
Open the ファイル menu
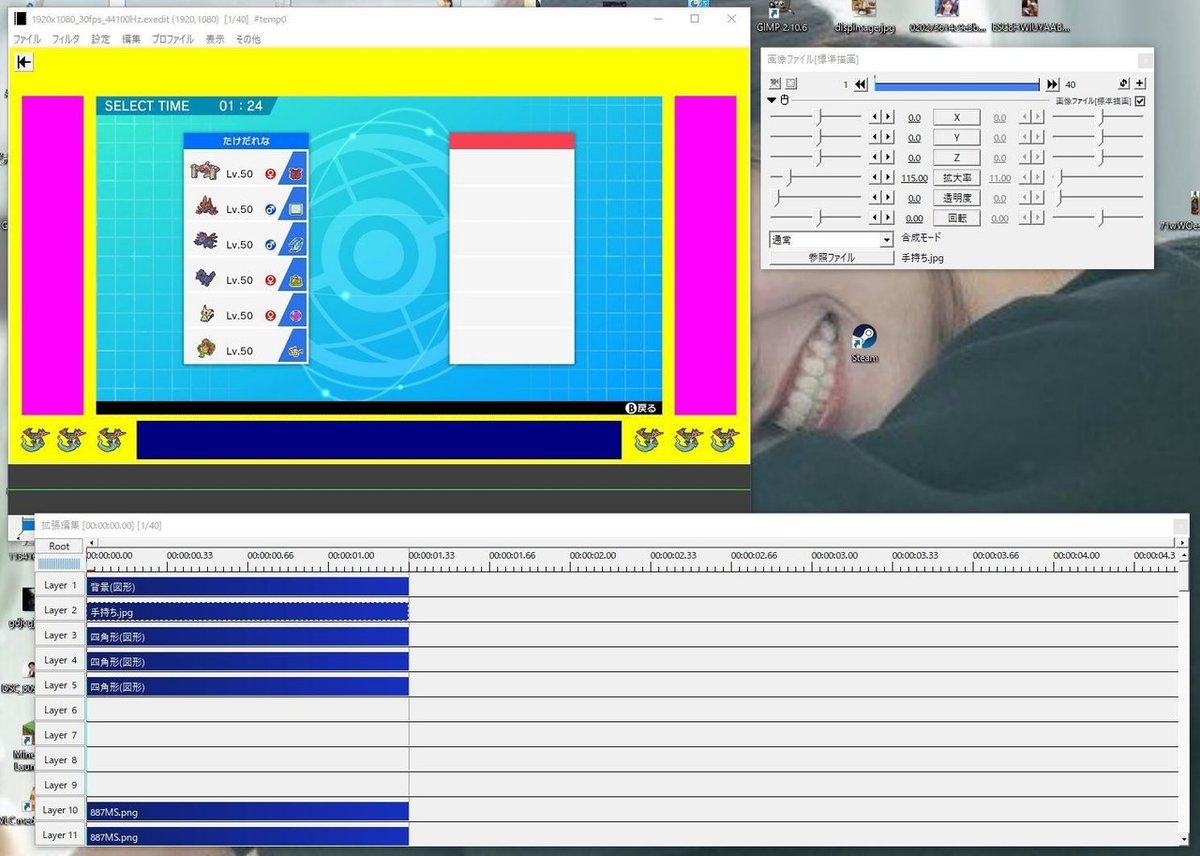[x=27, y=39]
